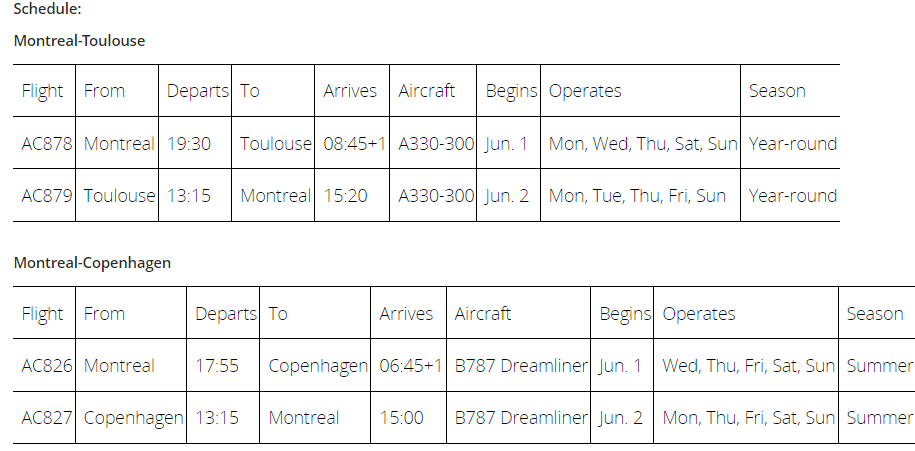The image size is (915, 451).
Task: Click the Year-round cell in the AC879 row
Action: coord(792,195)
